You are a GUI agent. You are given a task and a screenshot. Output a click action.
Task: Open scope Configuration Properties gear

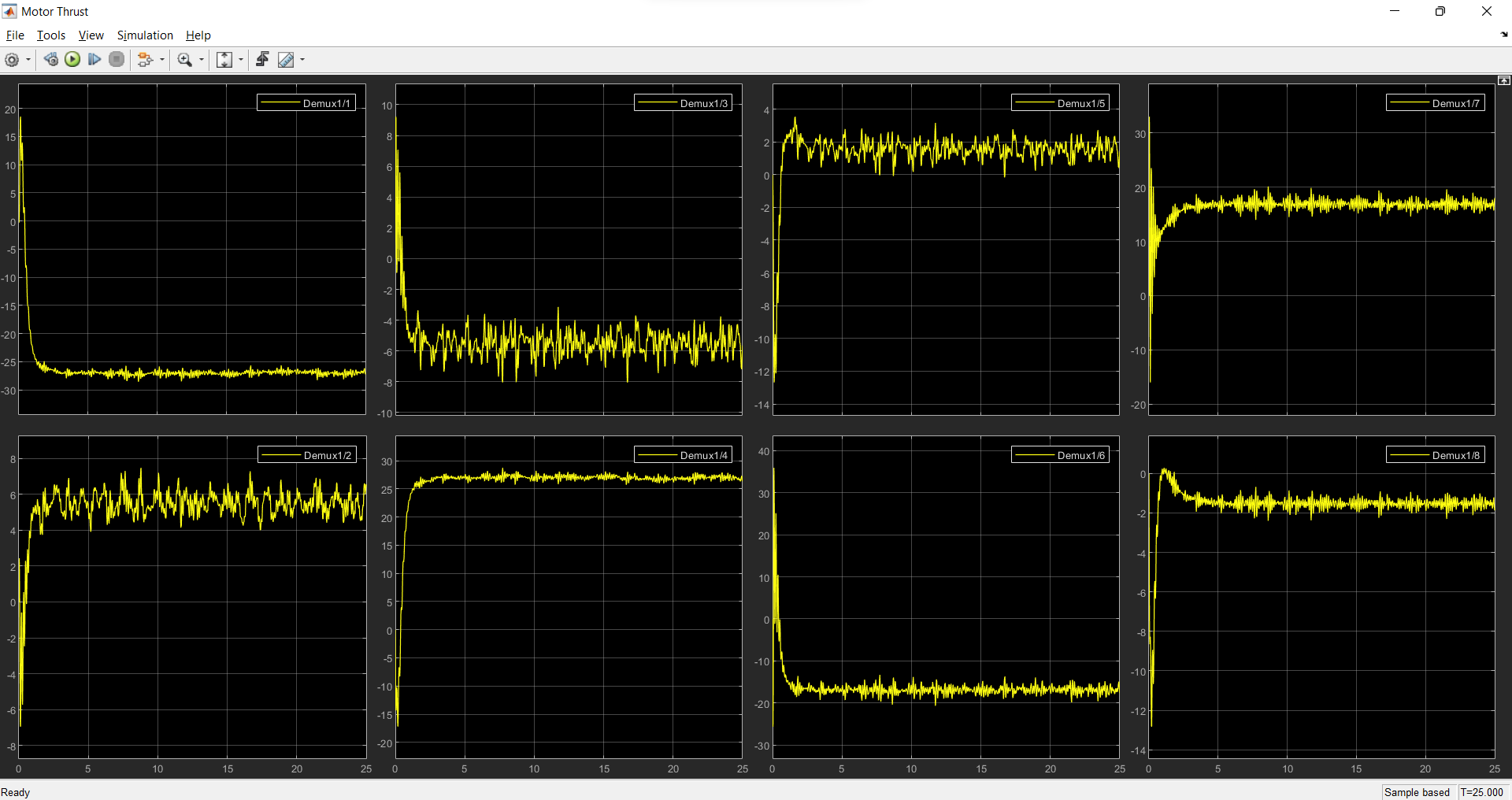12,60
